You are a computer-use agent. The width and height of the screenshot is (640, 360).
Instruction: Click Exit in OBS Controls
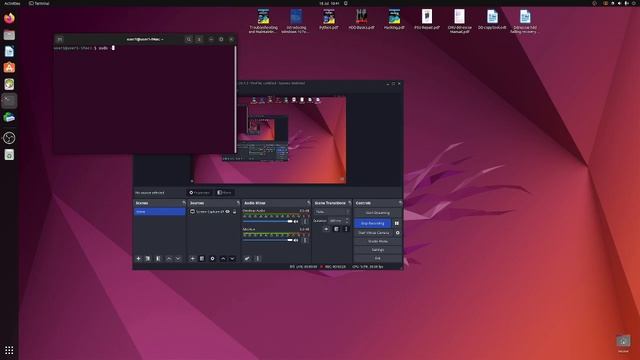click(378, 258)
